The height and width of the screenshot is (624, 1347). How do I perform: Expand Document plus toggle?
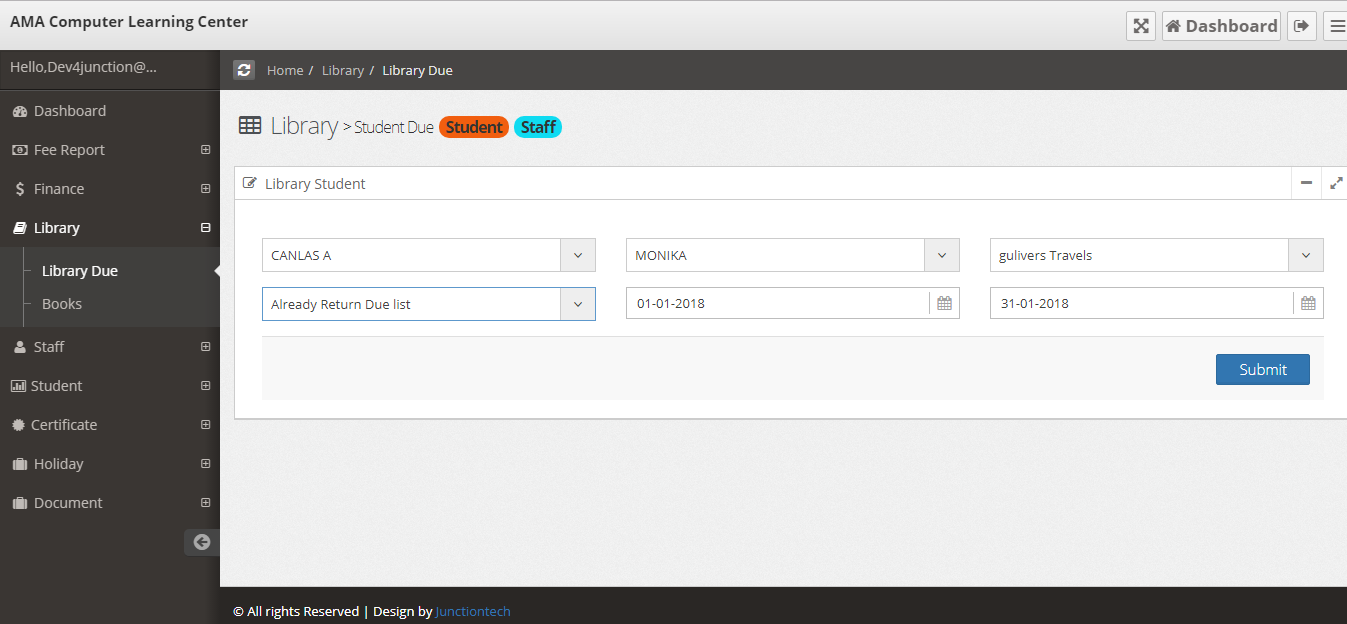[x=205, y=503]
